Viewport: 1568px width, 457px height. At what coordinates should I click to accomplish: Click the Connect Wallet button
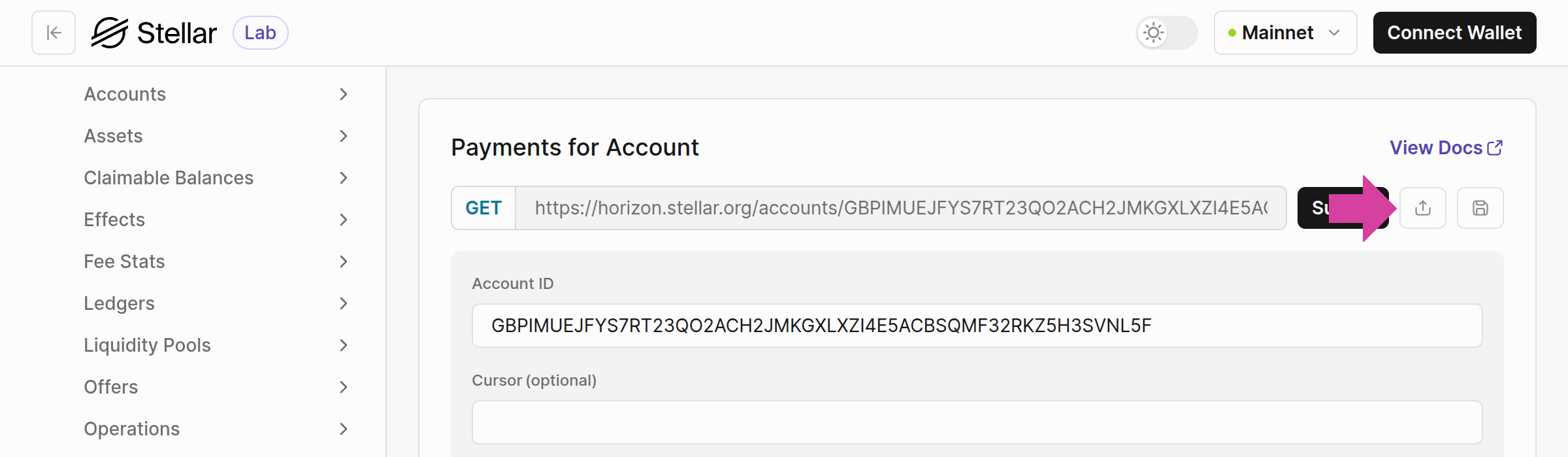coord(1454,32)
